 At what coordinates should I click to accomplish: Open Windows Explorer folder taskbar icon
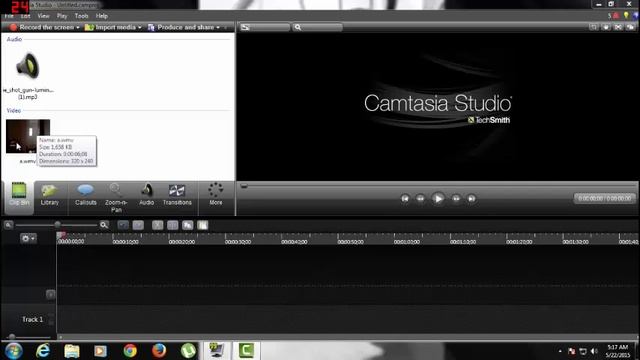tap(71, 351)
